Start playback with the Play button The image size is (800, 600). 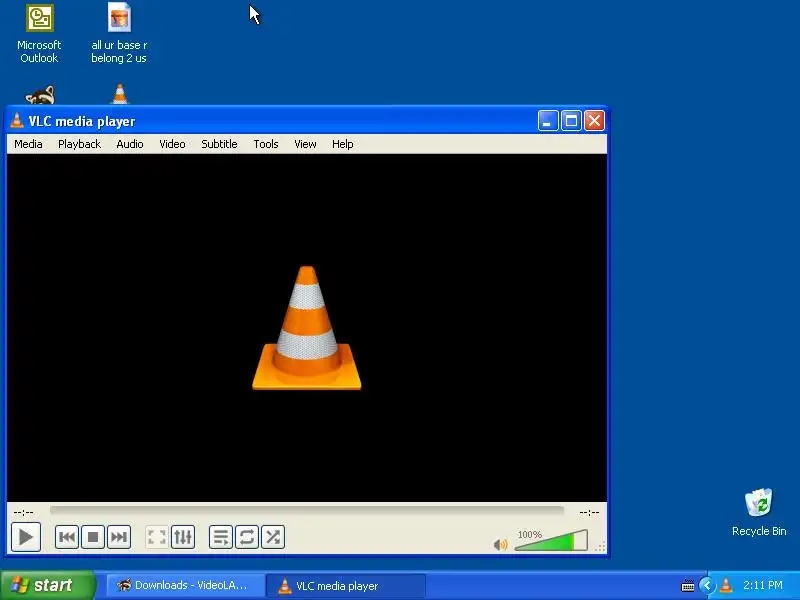(26, 537)
